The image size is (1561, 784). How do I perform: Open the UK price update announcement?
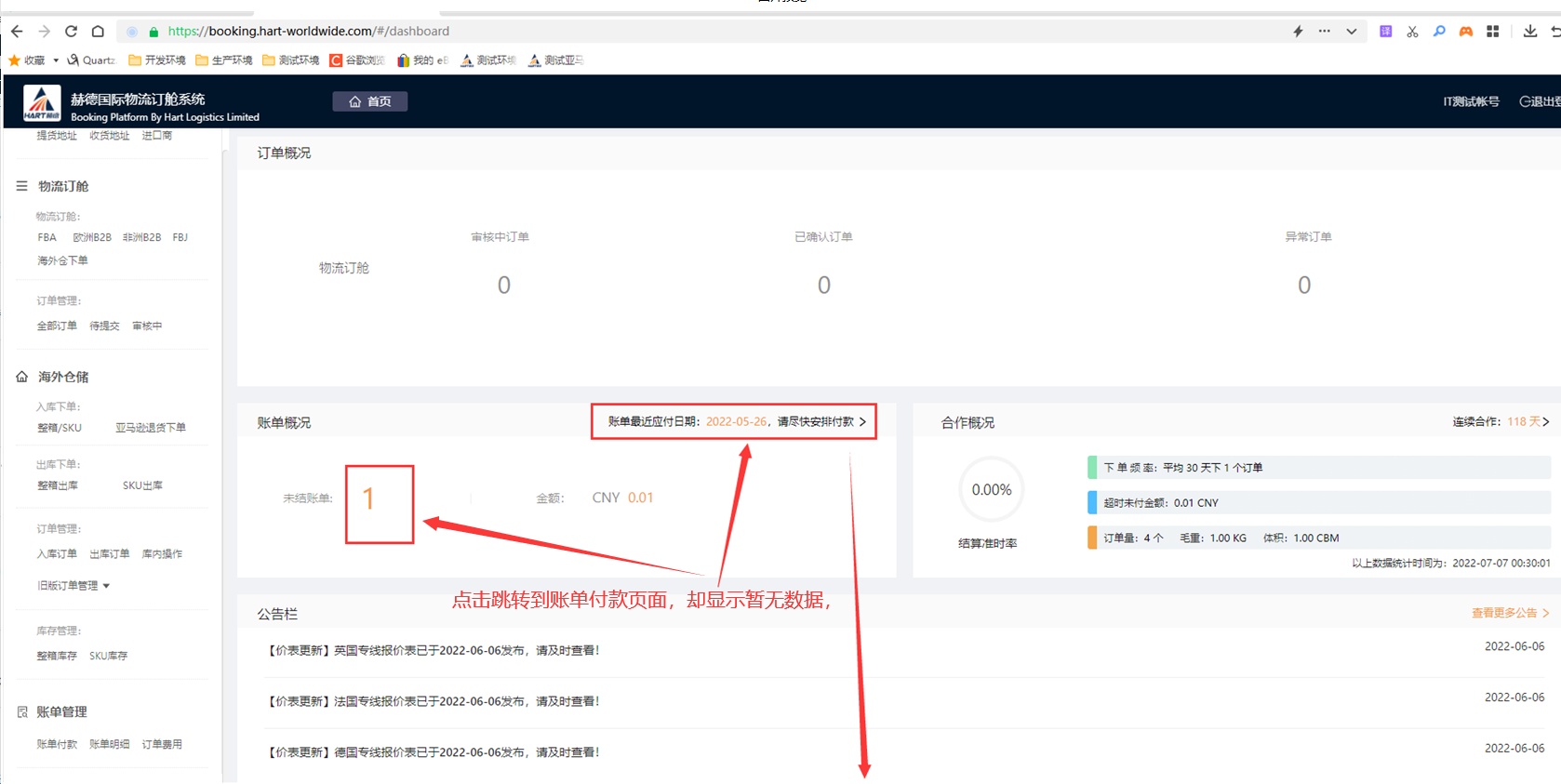(x=434, y=651)
